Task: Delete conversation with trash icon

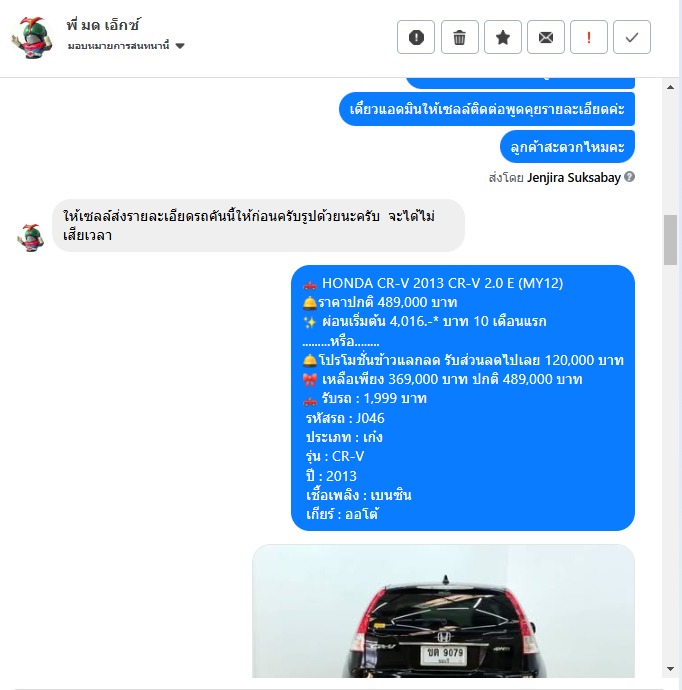Action: tap(459, 37)
